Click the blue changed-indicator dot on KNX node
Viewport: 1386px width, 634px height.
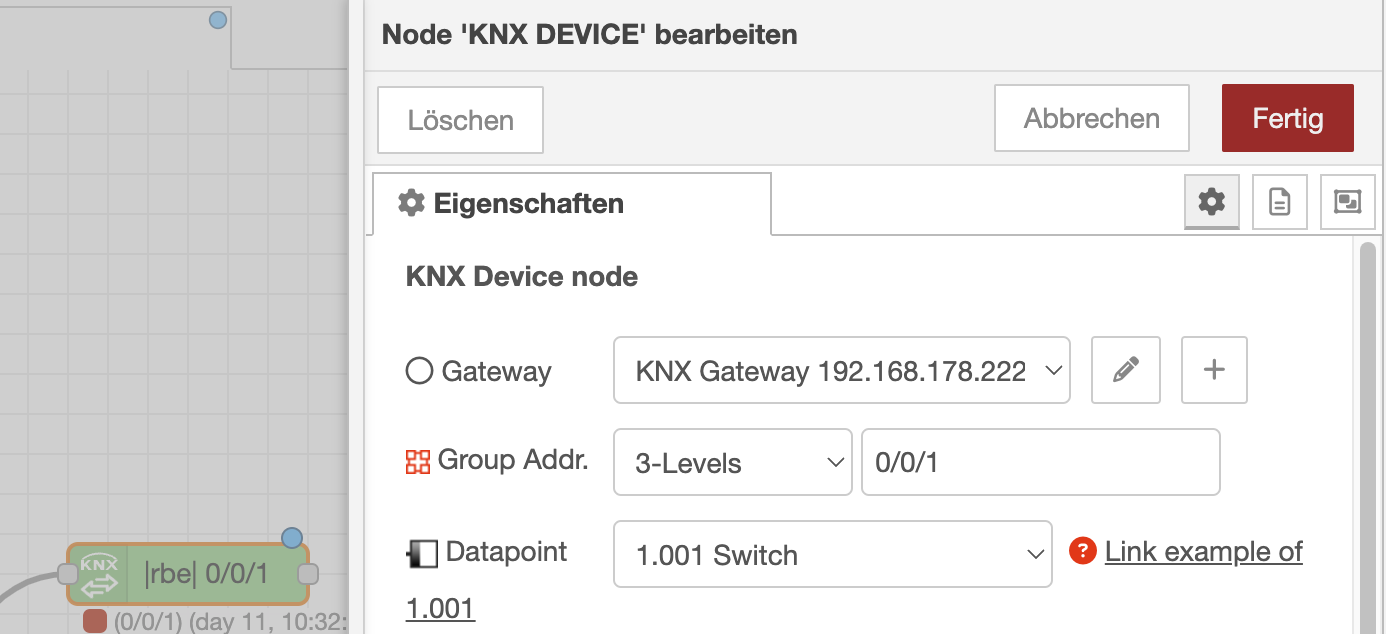coord(292,538)
